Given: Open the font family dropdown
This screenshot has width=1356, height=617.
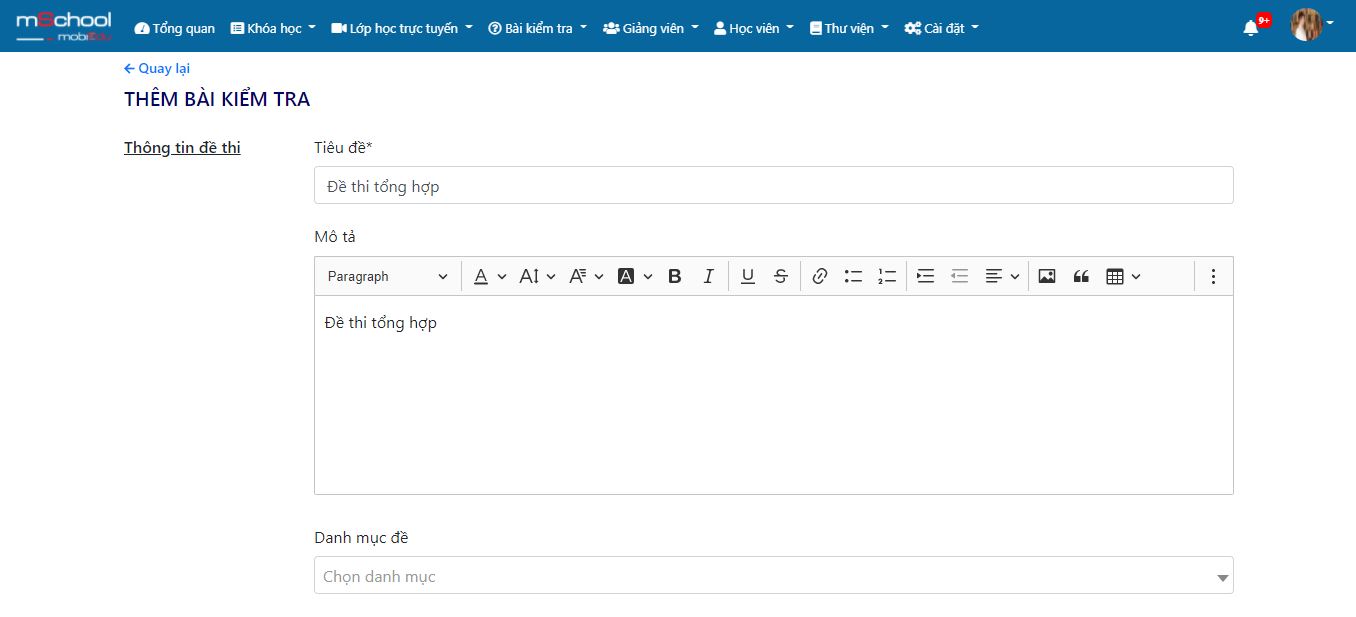Looking at the screenshot, I should click(x=587, y=276).
